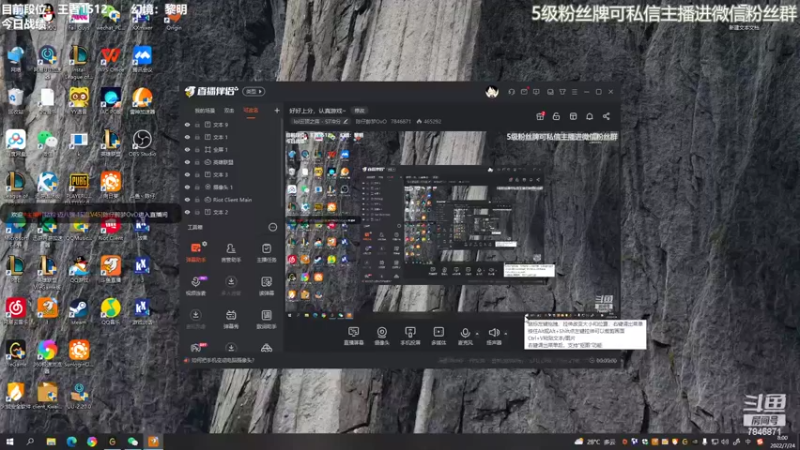Hide the 文本 9 source
This screenshot has height=450, width=800.
pos(187,124)
